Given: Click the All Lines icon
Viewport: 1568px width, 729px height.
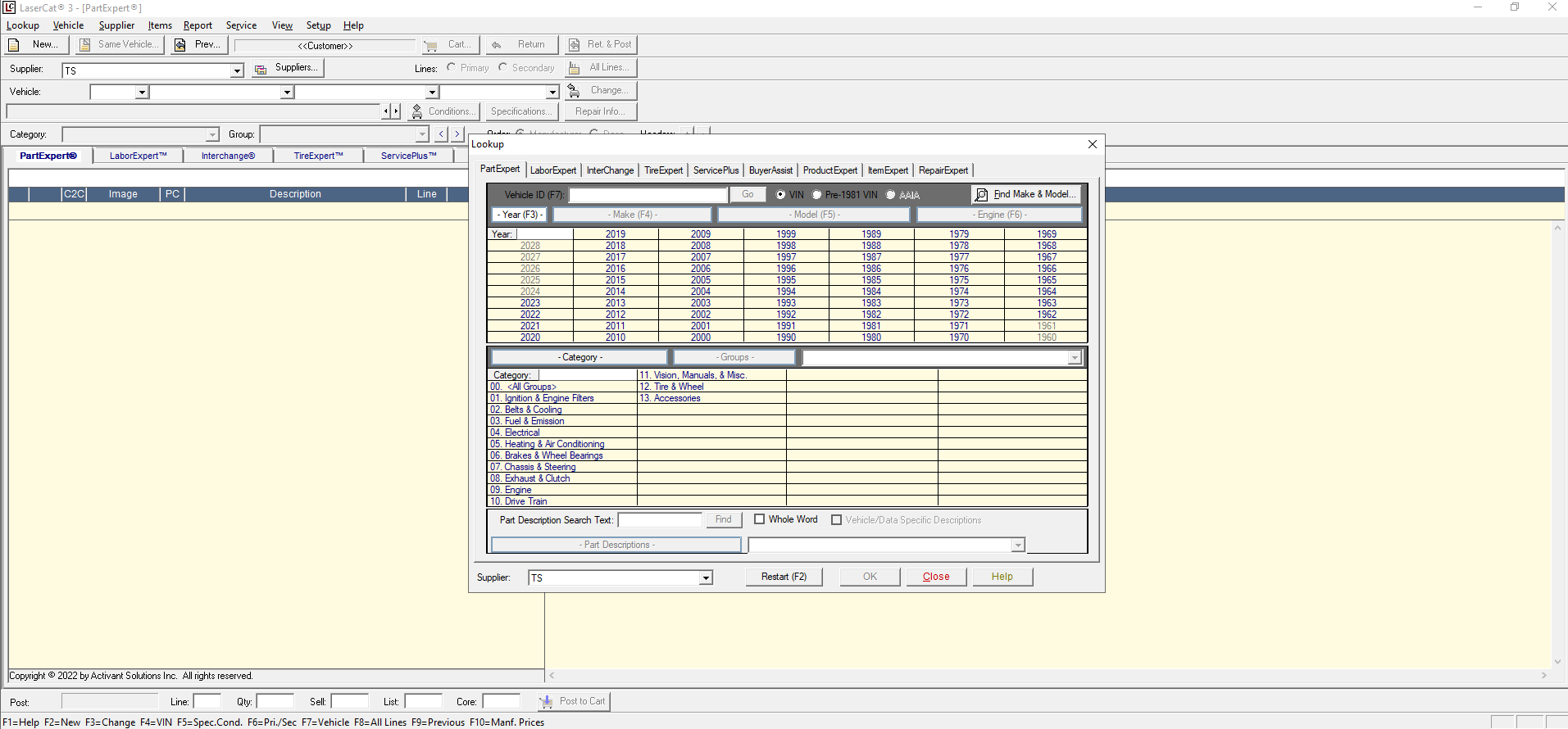Looking at the screenshot, I should click(x=575, y=68).
